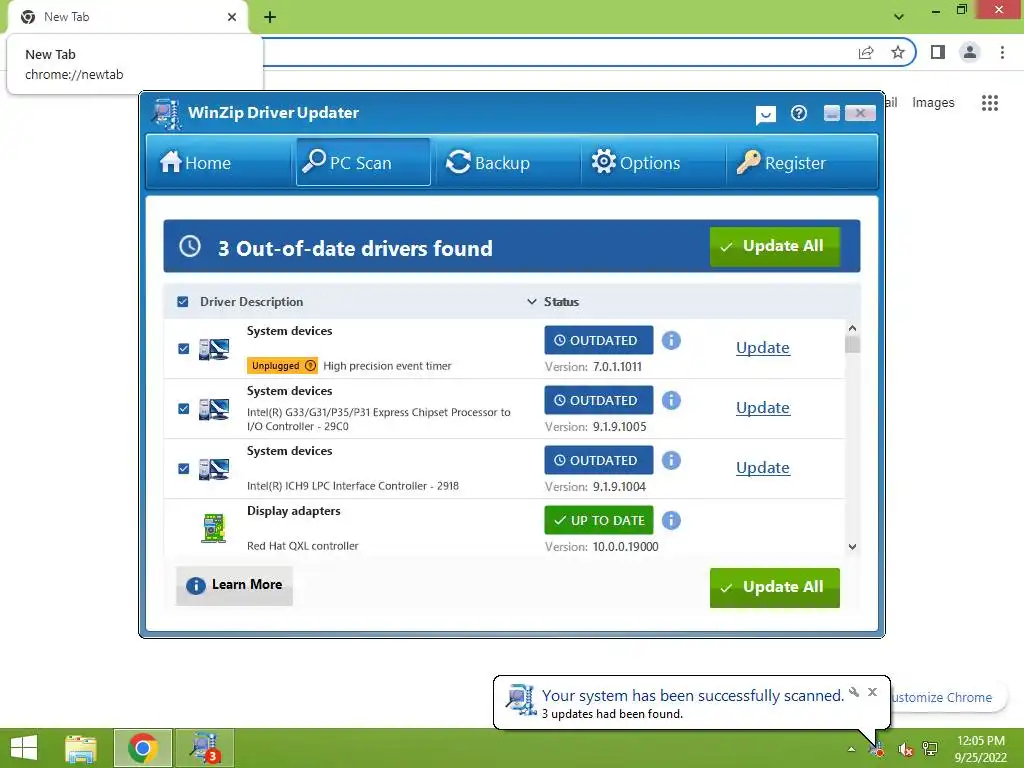The height and width of the screenshot is (768, 1024).
Task: Click OUTDATED status badge for version 9.1.9.1004
Action: pos(599,460)
